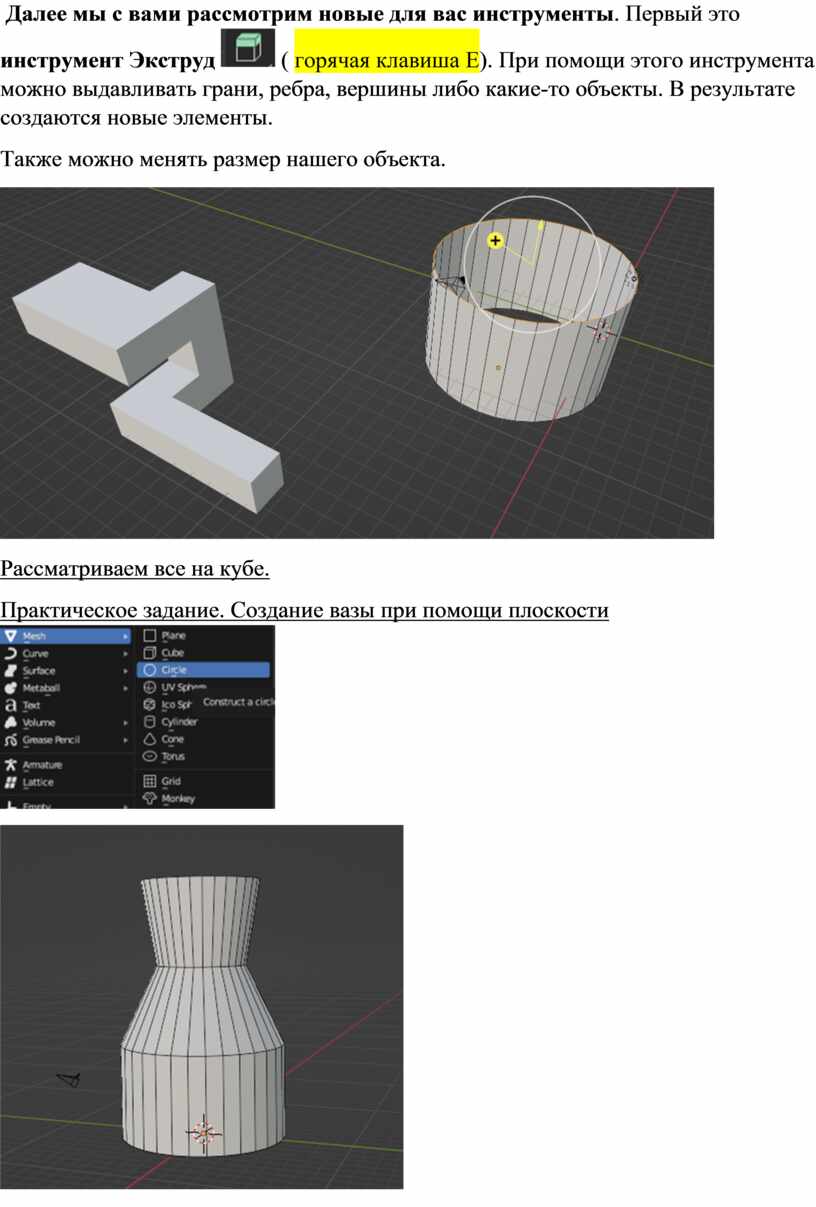Select the Plane mesh icon
The image size is (816, 1207).
149,635
